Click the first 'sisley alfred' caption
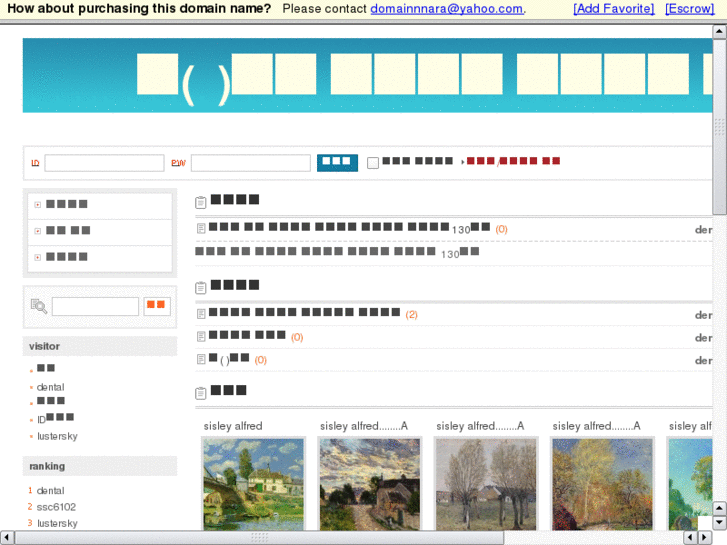The image size is (727, 545). point(233,426)
